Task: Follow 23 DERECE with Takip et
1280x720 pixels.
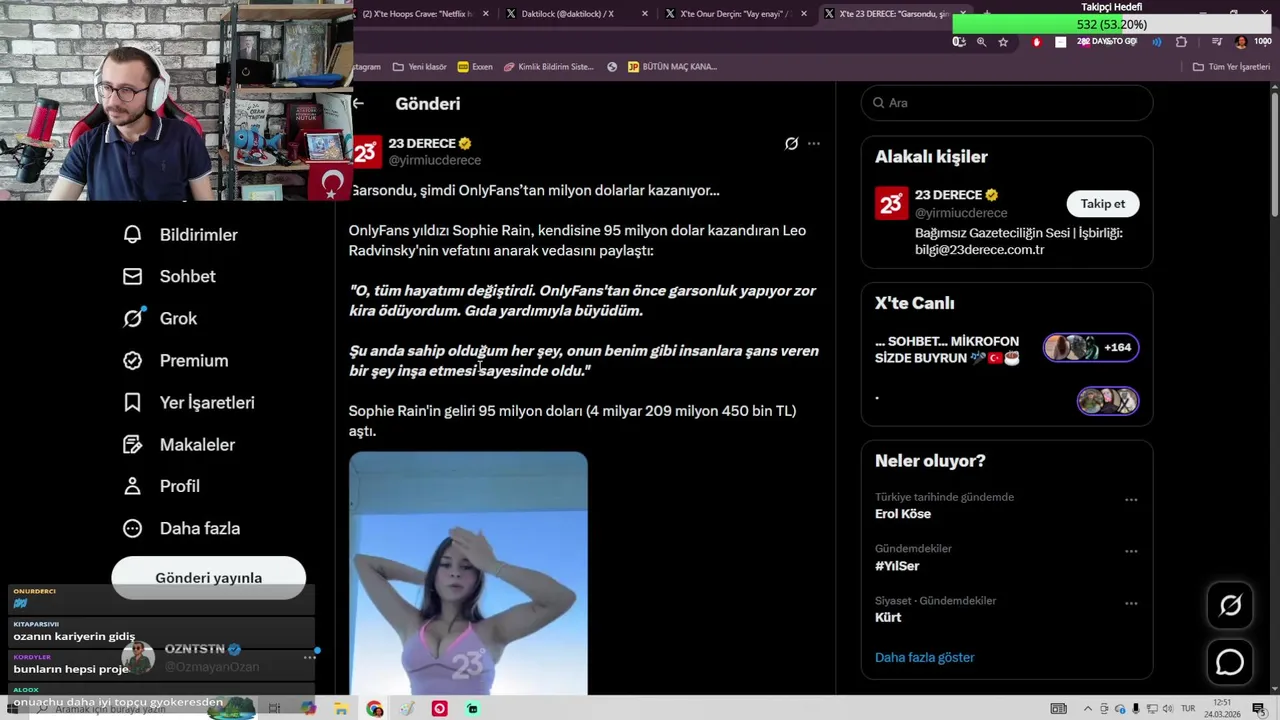Action: [x=1102, y=204]
